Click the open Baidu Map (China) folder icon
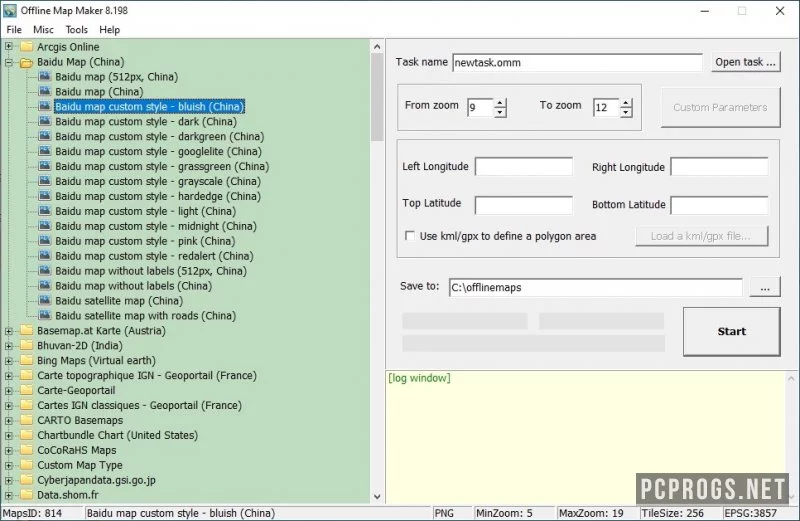 (x=27, y=62)
